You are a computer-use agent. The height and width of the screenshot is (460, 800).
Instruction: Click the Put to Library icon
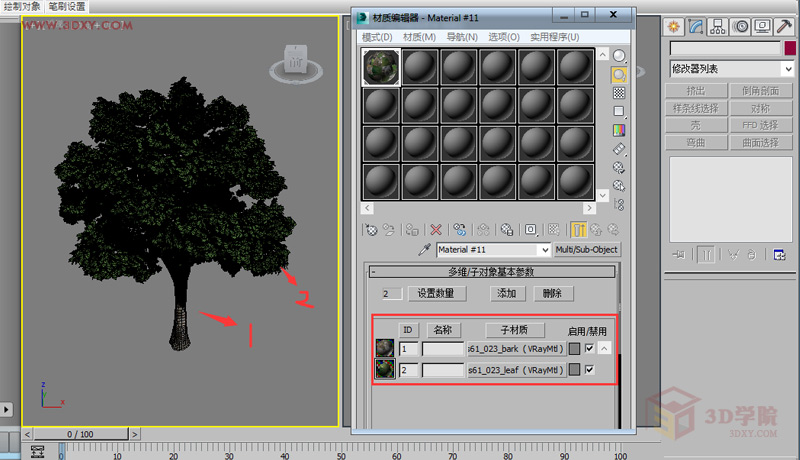point(507,230)
